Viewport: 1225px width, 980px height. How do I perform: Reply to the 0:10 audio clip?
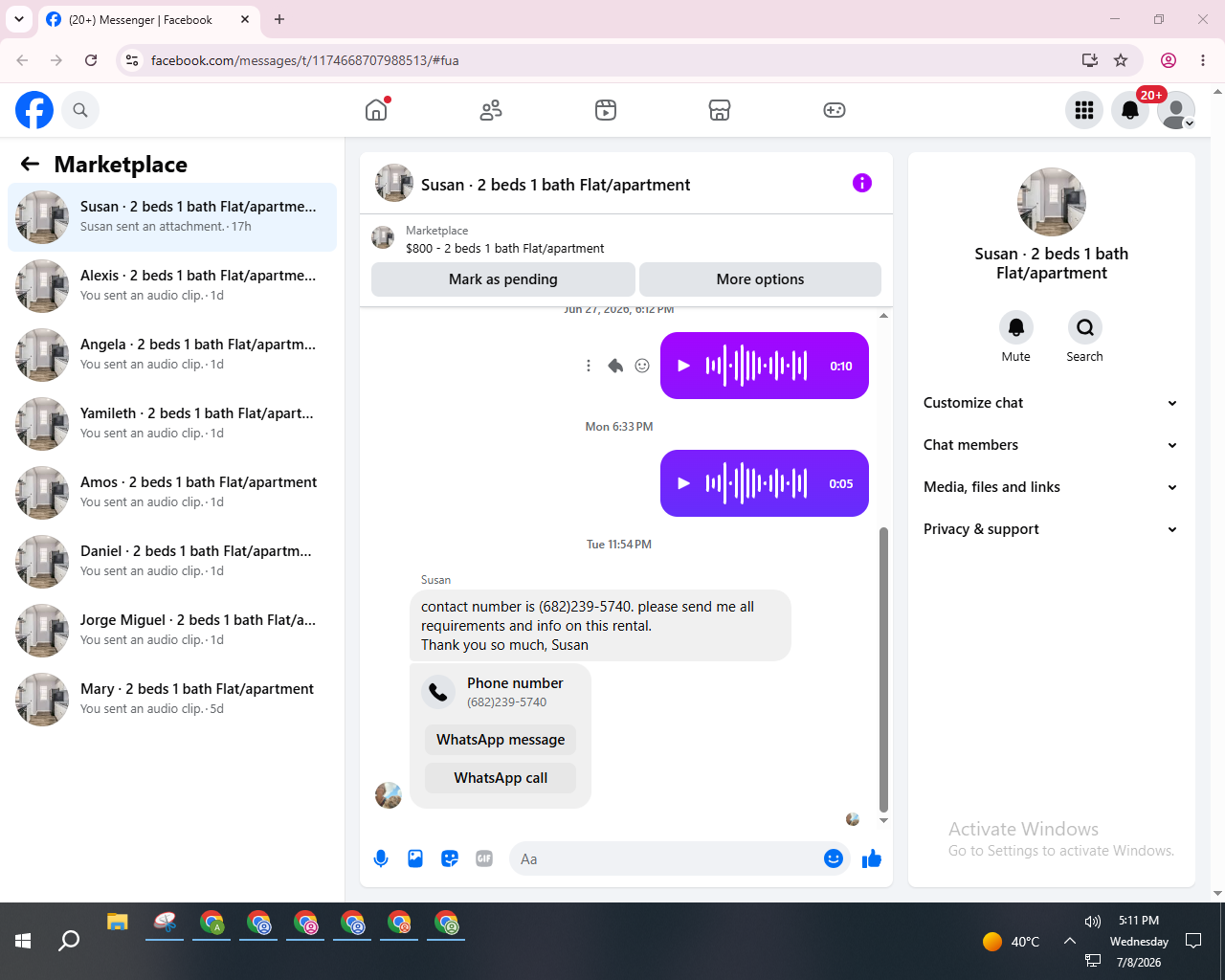coord(615,366)
